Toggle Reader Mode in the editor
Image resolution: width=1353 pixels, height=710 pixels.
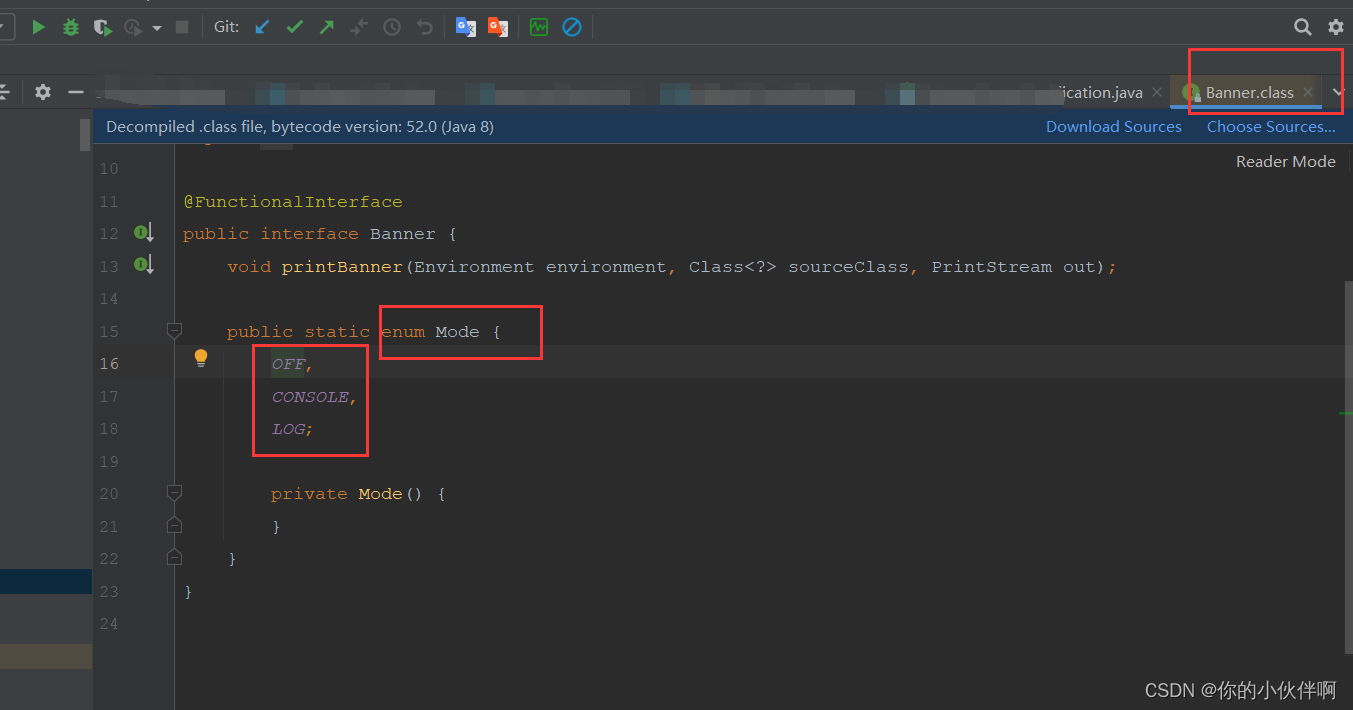pos(1285,161)
